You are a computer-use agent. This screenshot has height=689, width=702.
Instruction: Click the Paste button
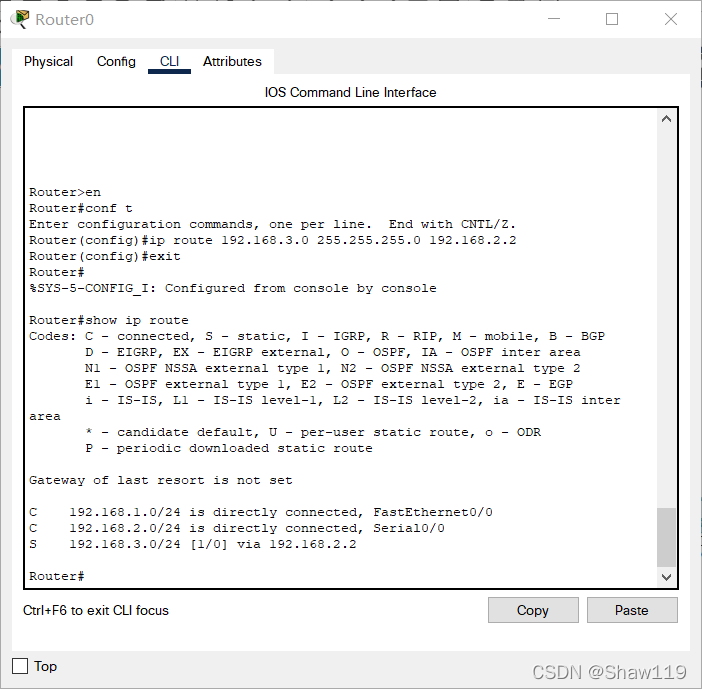pos(632,610)
